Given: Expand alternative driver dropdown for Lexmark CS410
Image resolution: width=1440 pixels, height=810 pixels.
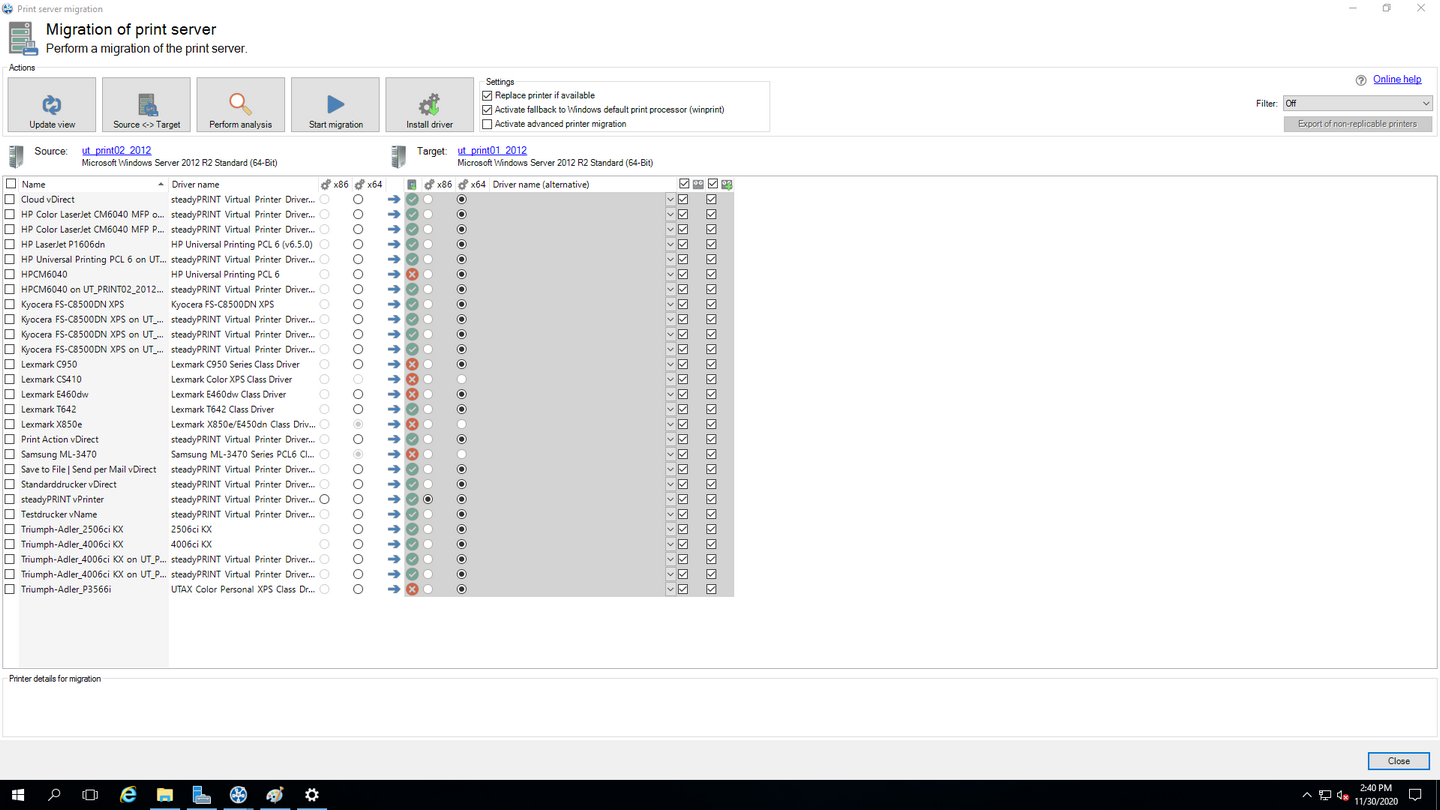Looking at the screenshot, I should (670, 379).
